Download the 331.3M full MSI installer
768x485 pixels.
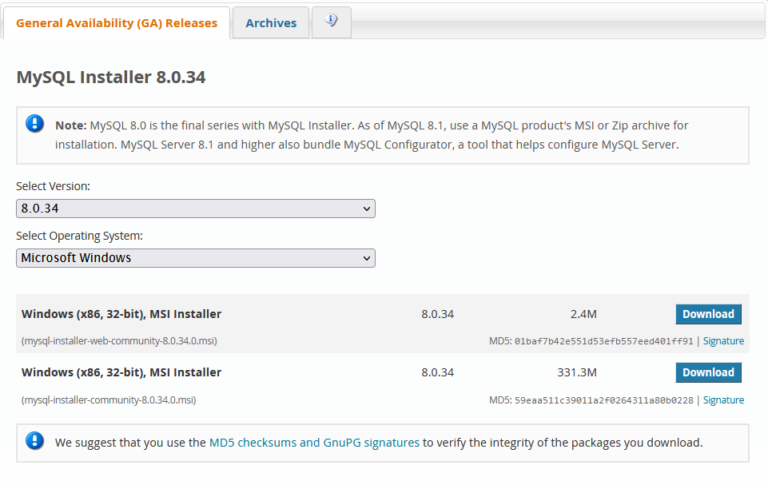[x=708, y=372]
